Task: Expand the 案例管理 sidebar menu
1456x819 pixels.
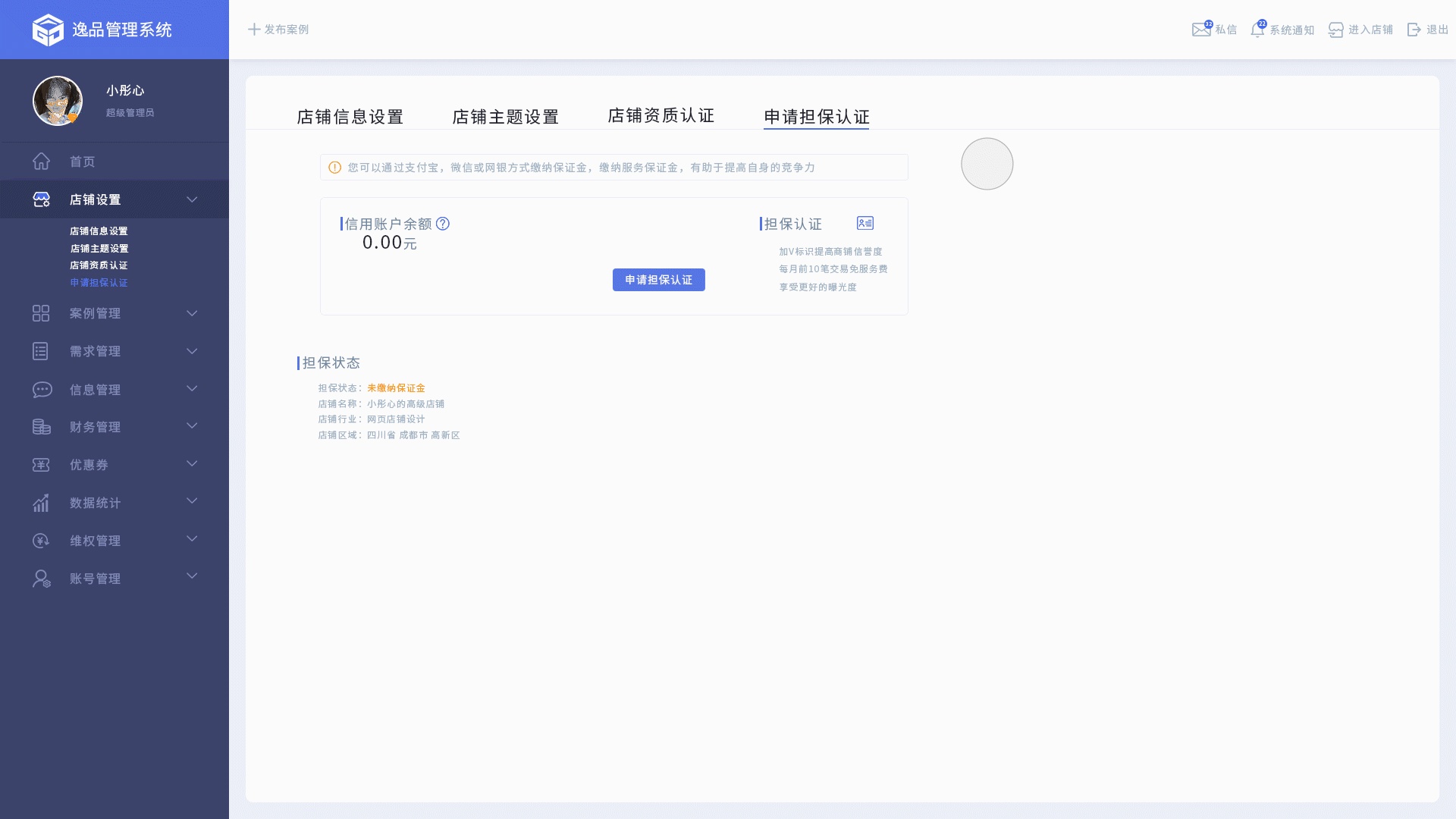Action: [95, 313]
